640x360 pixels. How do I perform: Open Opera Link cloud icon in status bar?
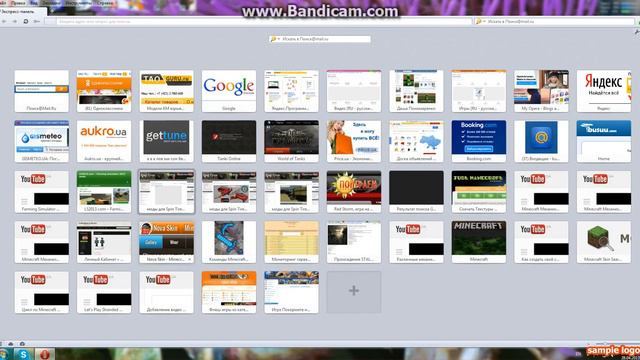(x=11, y=344)
